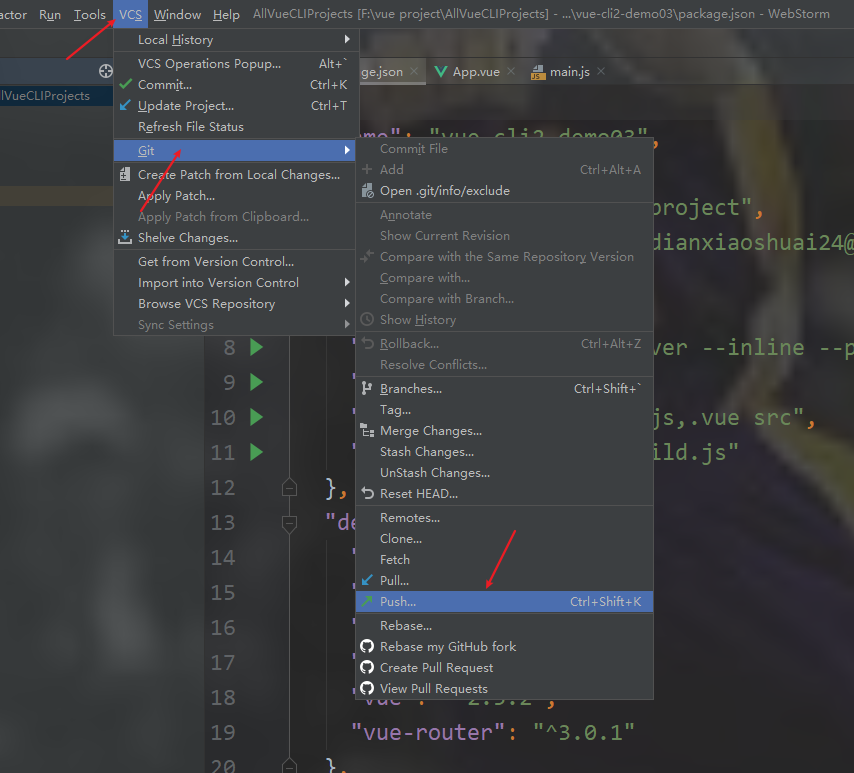This screenshot has height=773, width=854.
Task: Open the Help menu
Action: point(226,14)
